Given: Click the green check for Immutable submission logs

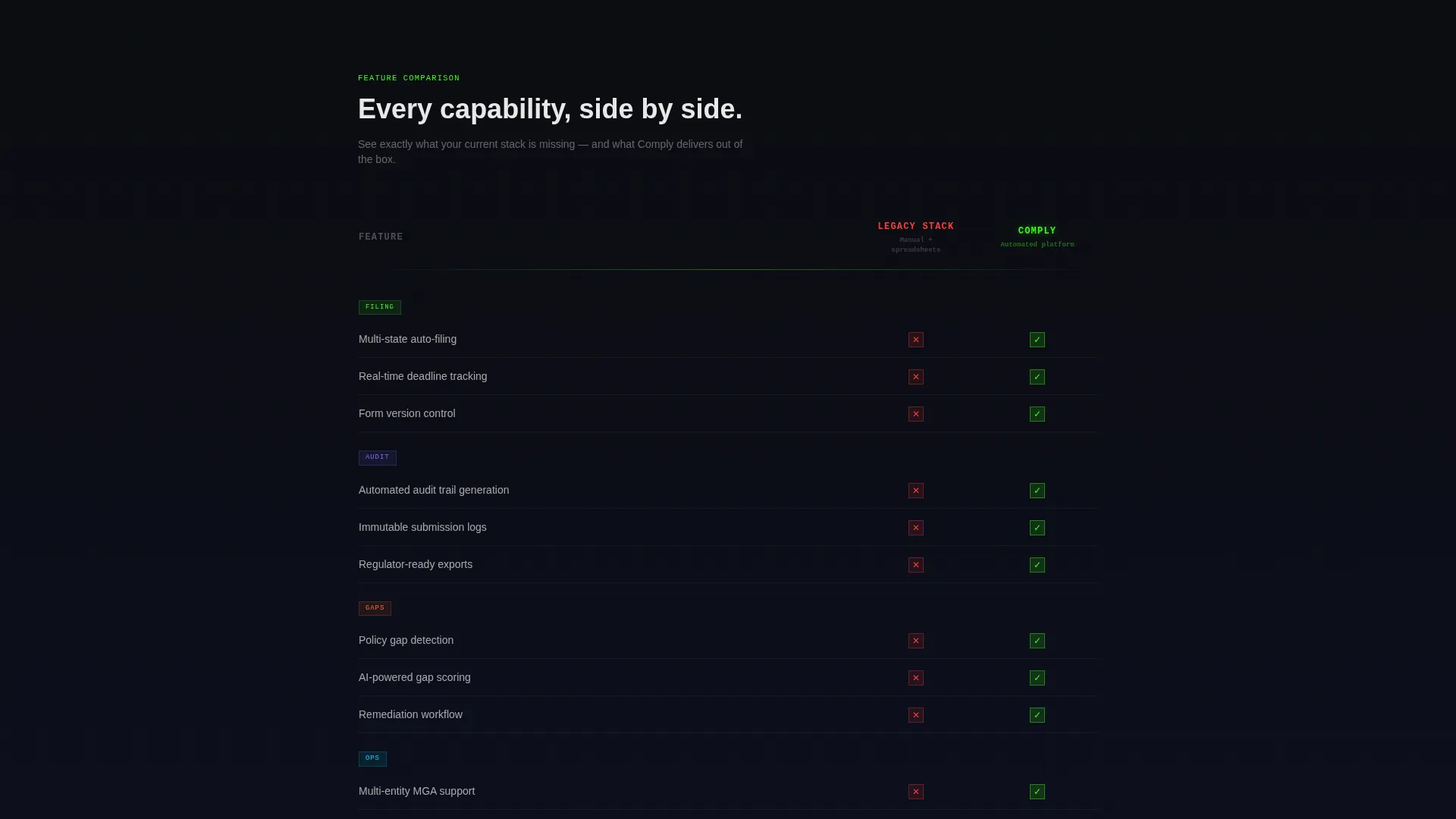Looking at the screenshot, I should tap(1037, 528).
